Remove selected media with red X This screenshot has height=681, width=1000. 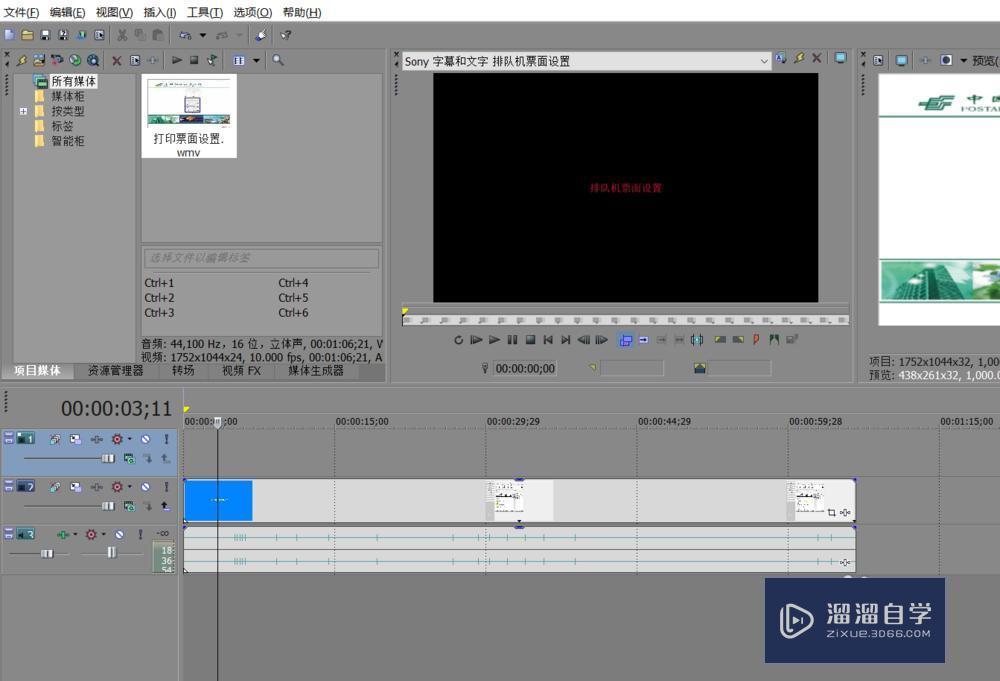click(117, 61)
